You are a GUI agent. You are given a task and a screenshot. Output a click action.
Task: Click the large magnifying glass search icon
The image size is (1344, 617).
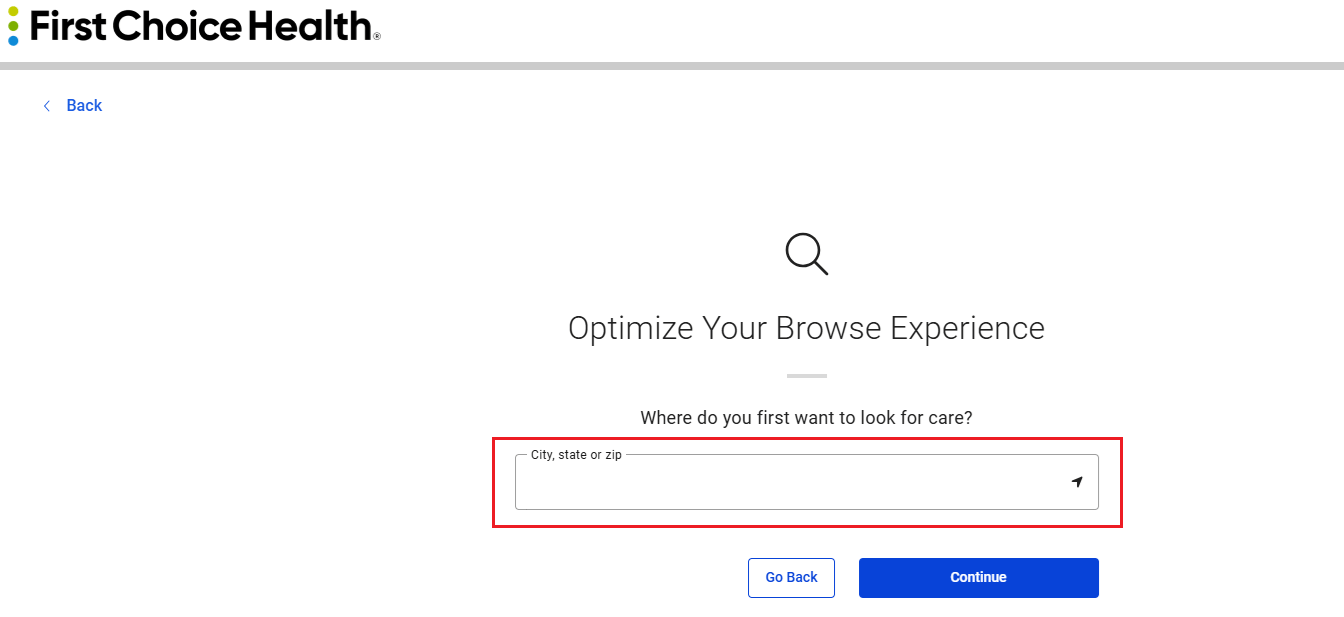pos(806,253)
